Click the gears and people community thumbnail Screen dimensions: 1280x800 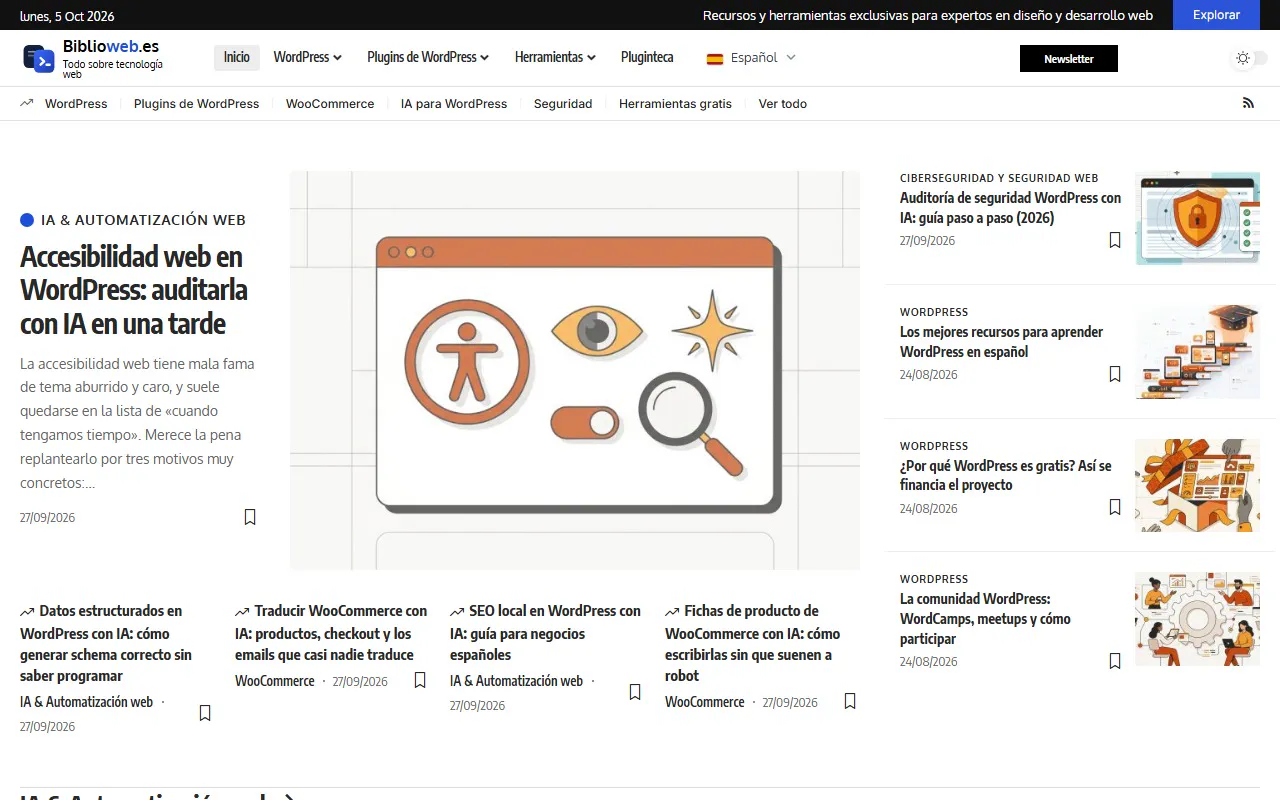[1197, 619]
